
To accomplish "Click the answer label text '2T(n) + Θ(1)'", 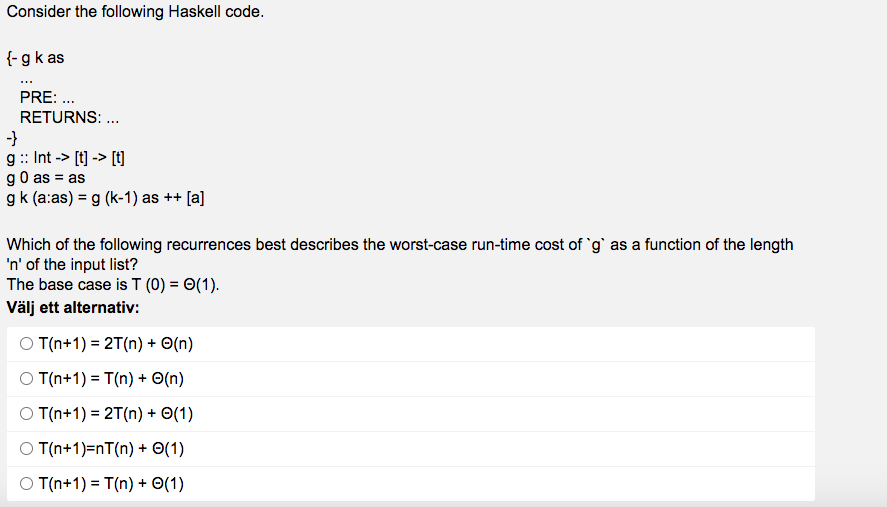I will coord(148,414).
